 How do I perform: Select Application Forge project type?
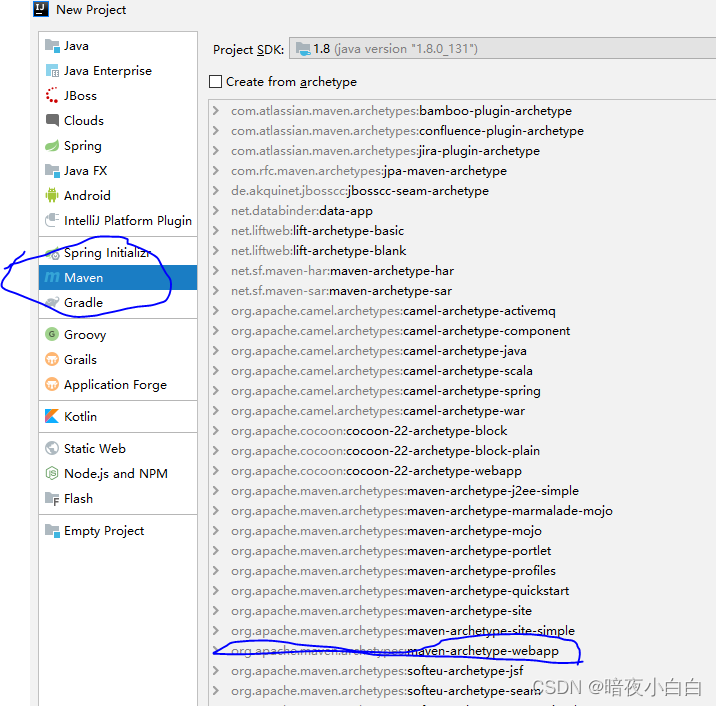point(118,385)
